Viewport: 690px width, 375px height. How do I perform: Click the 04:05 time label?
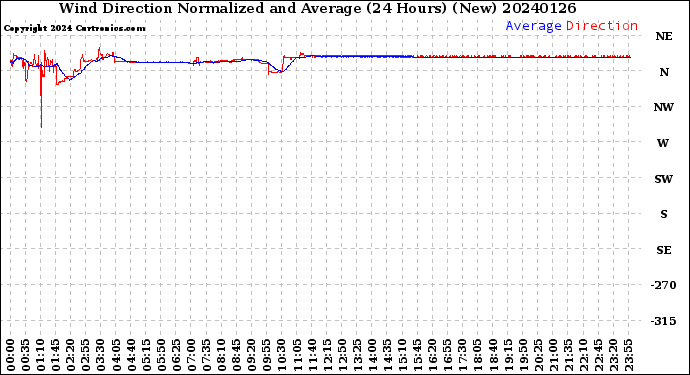[116, 355]
